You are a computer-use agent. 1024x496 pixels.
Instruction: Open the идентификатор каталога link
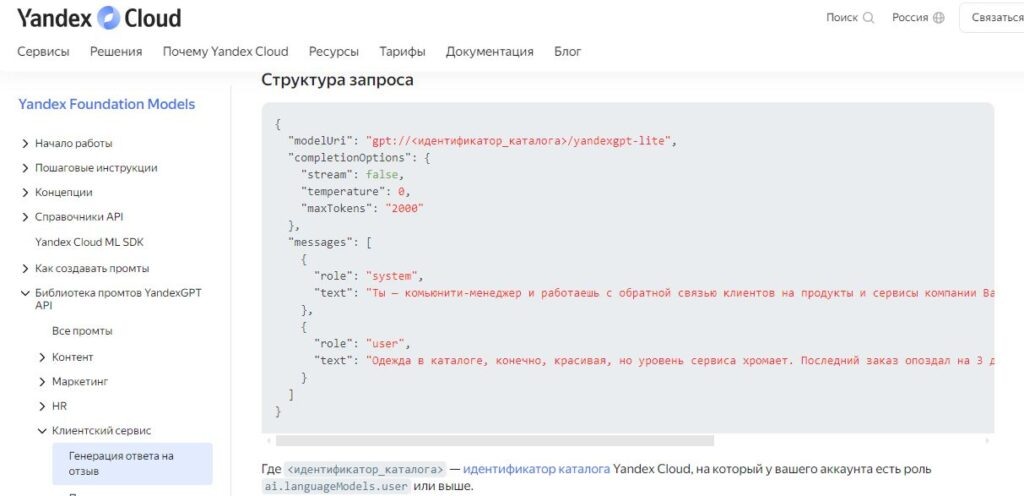point(537,469)
